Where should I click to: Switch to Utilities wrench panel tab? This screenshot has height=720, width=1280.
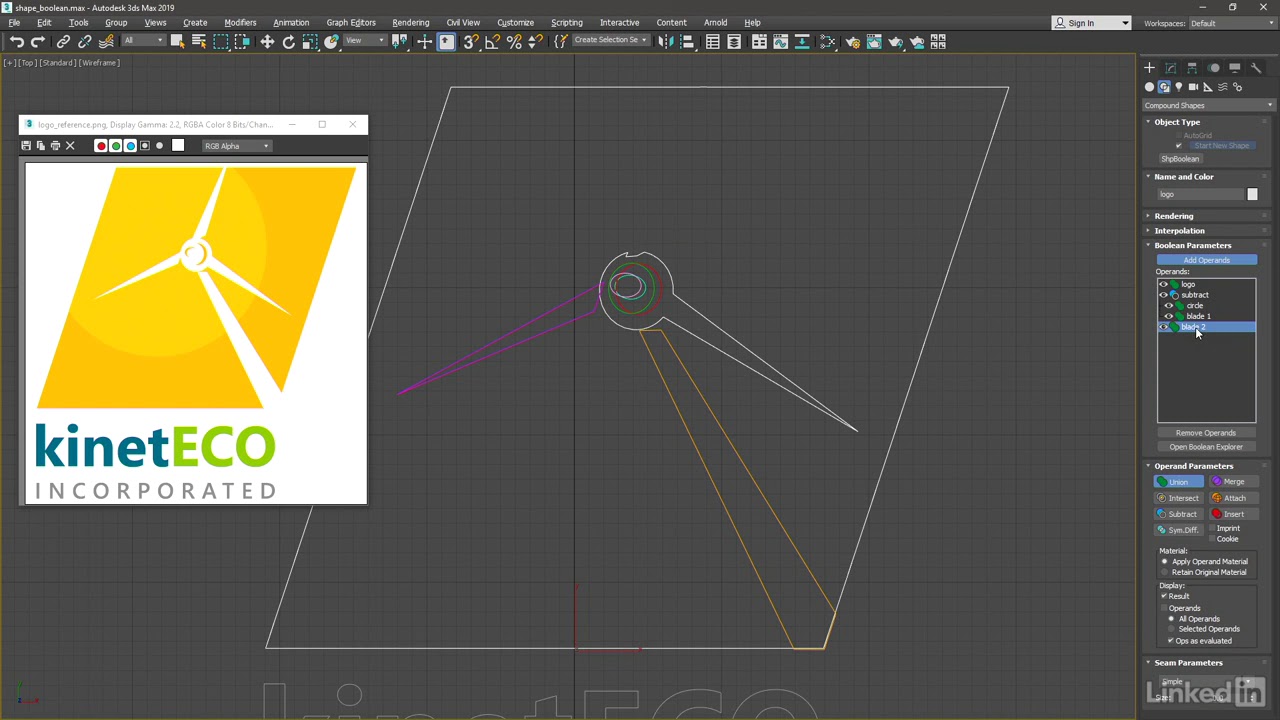click(1256, 68)
